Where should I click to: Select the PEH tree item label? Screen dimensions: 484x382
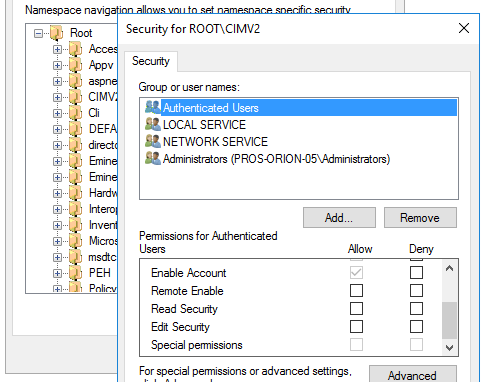click(x=100, y=273)
